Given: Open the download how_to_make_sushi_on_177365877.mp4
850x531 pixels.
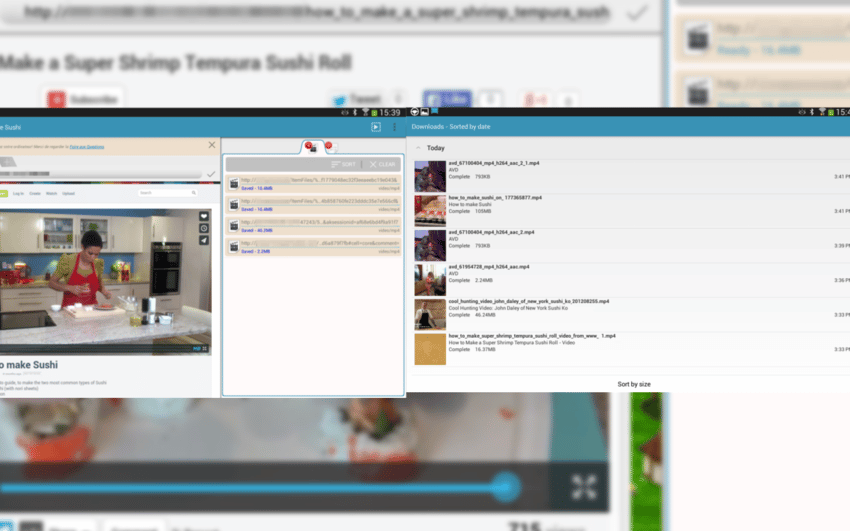Looking at the screenshot, I should [x=632, y=211].
